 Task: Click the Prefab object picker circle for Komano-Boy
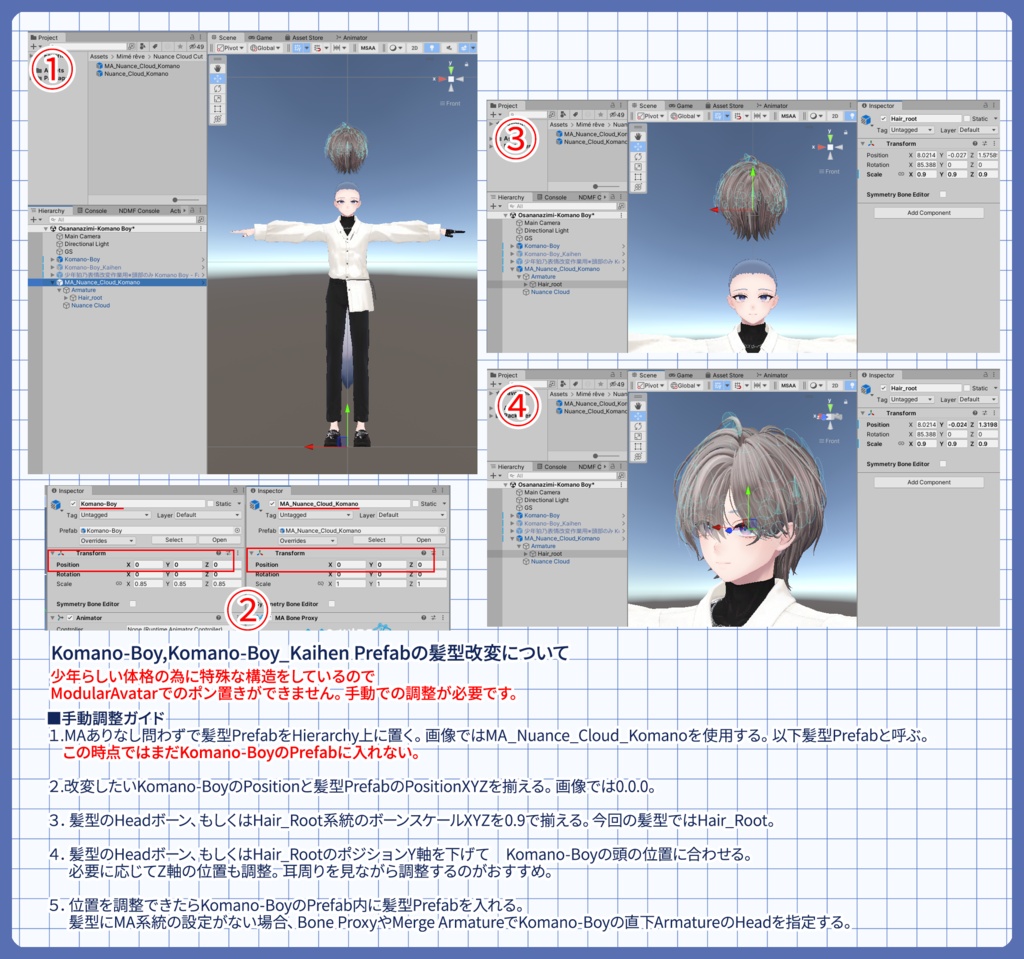coord(237,530)
